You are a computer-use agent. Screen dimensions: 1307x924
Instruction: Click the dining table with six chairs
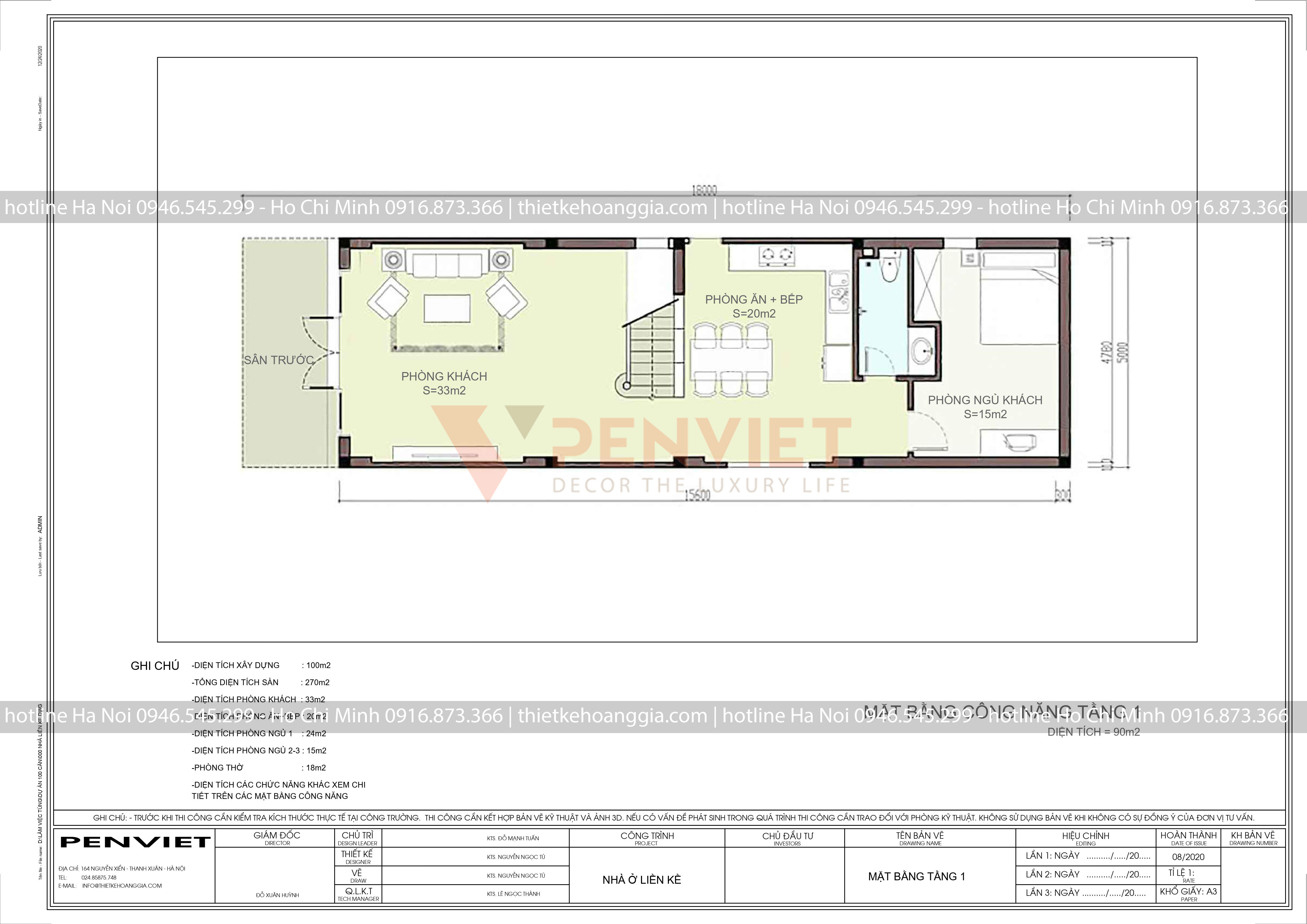731,359
